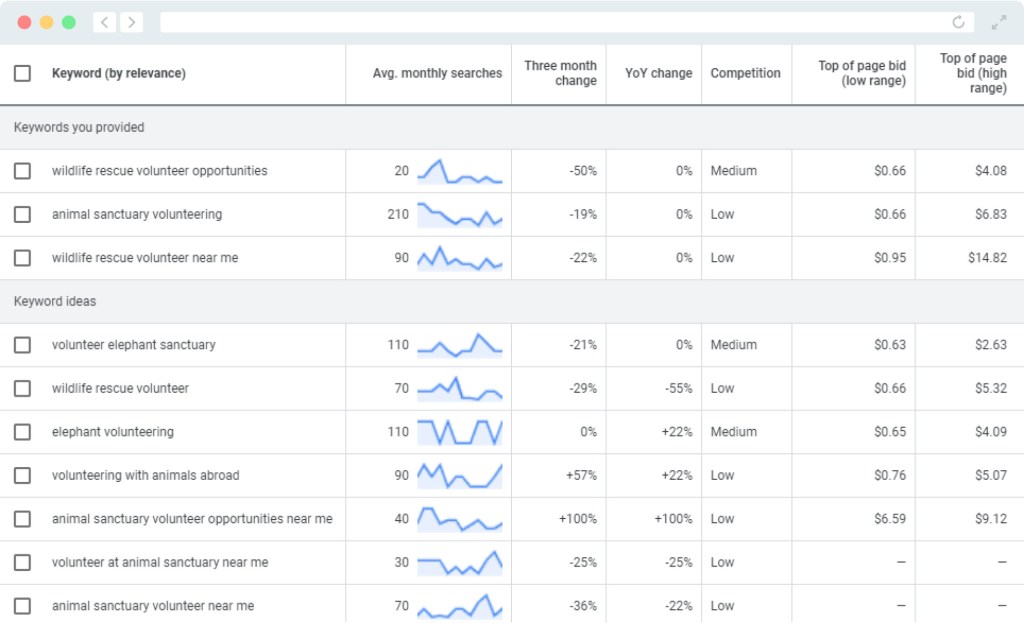Viewport: 1024px width, 623px height.
Task: Click the YoY change column header
Action: tap(658, 73)
